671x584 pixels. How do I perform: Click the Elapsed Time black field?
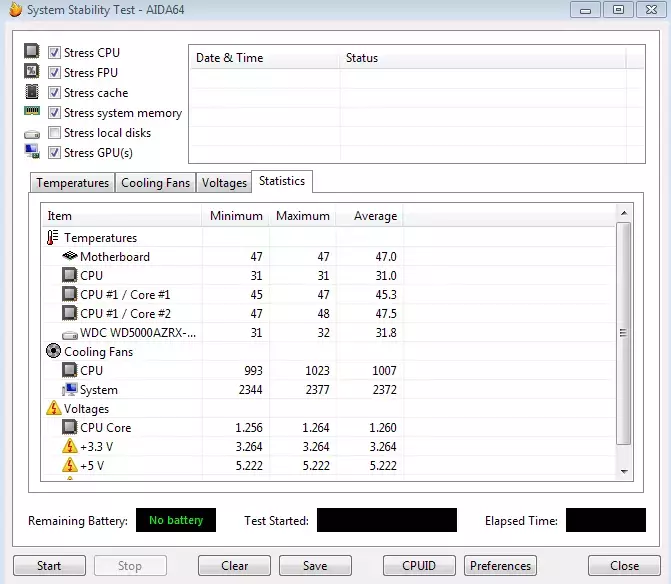[x=606, y=520]
